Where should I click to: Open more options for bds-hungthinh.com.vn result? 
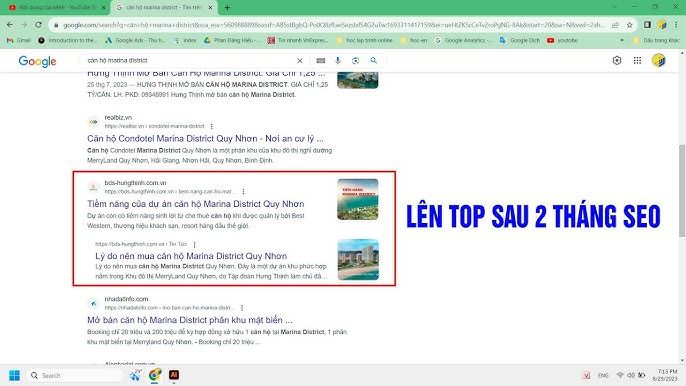coord(243,192)
